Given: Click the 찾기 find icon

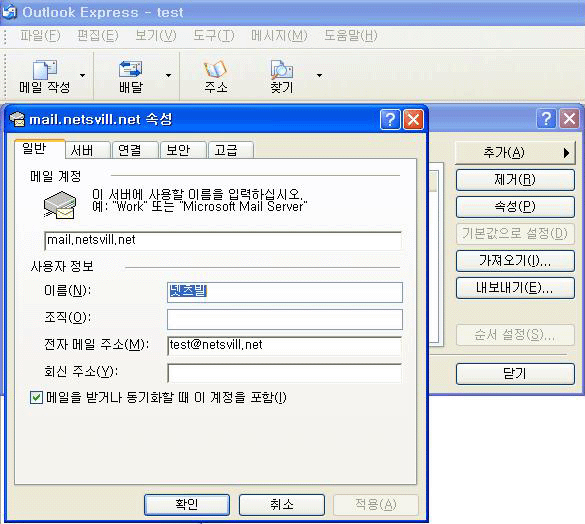Looking at the screenshot, I should [x=282, y=69].
